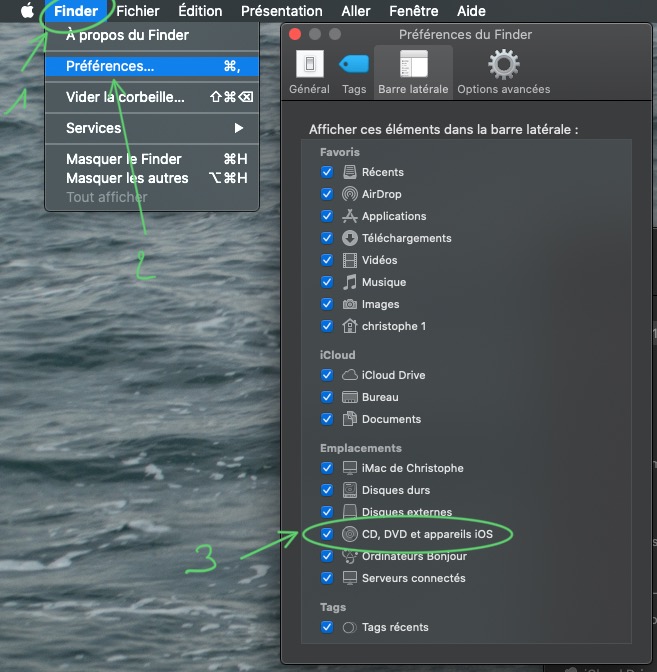This screenshot has height=672, width=657.
Task: Click the Images camera icon
Action: (x=350, y=304)
